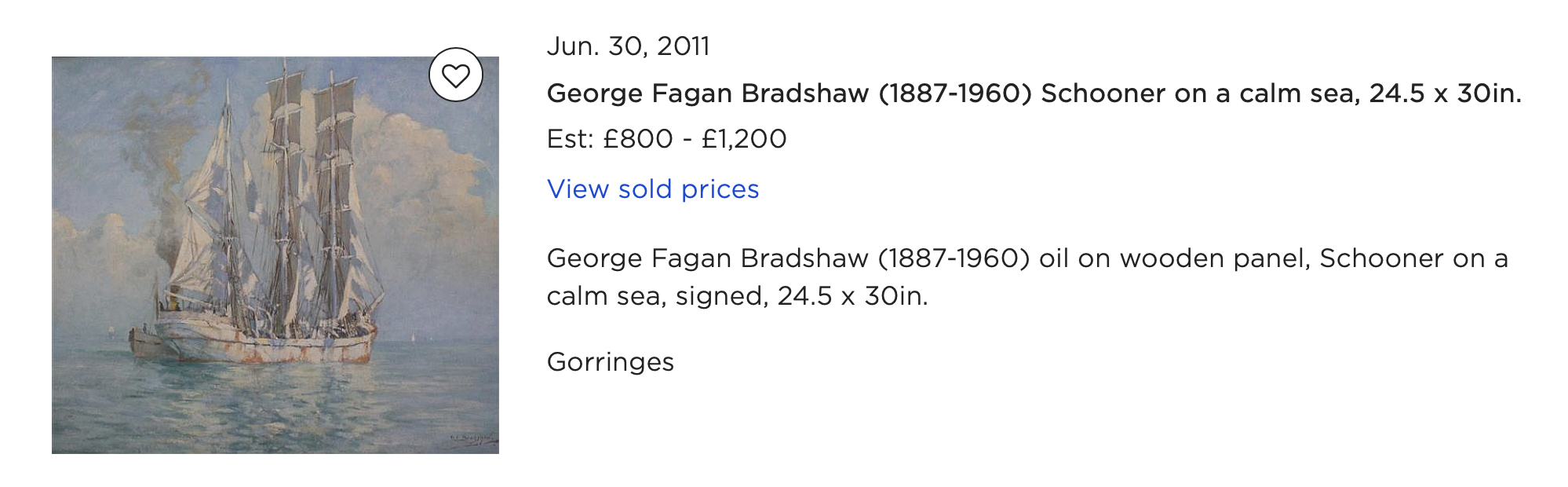Image resolution: width=1568 pixels, height=487 pixels.
Task: Open the George Fagan Bradshaw lot title
Action: 1034,93
